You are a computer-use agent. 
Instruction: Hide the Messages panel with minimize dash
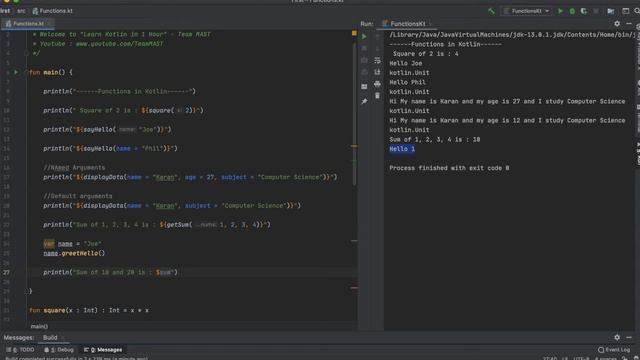pos(629,338)
